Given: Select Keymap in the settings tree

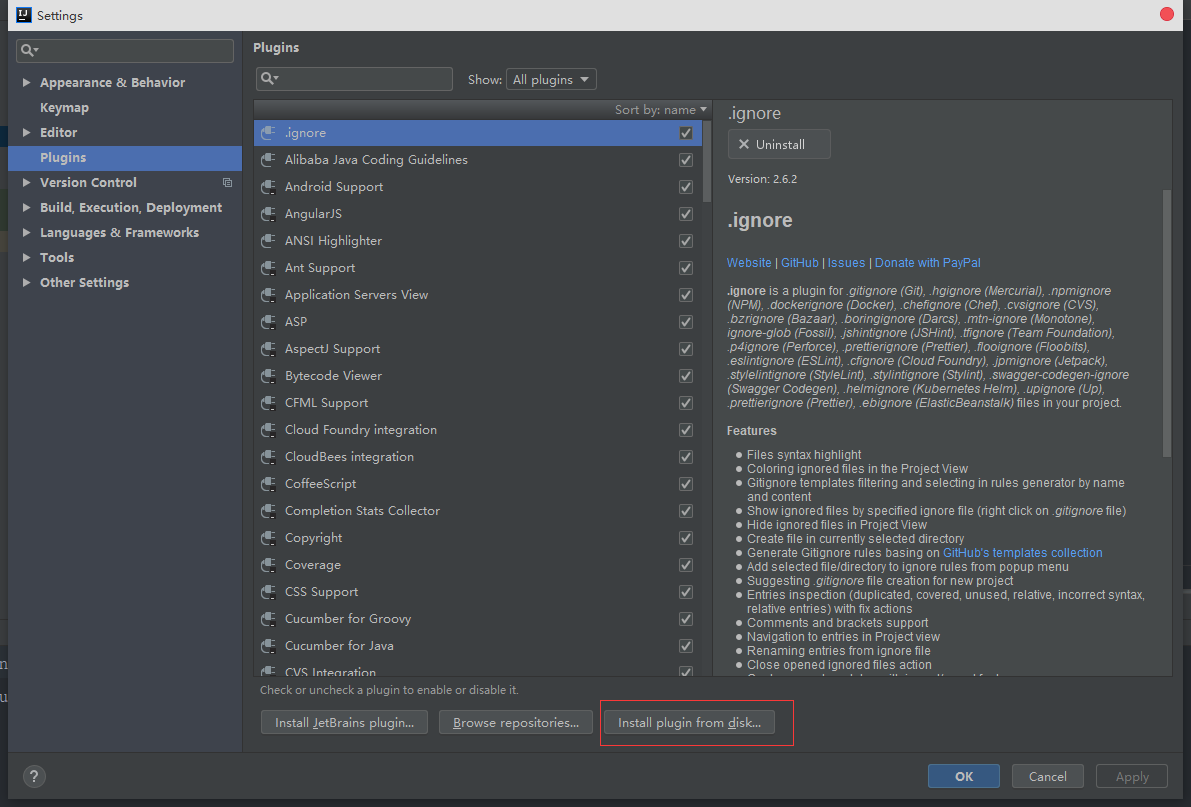Looking at the screenshot, I should 65,108.
